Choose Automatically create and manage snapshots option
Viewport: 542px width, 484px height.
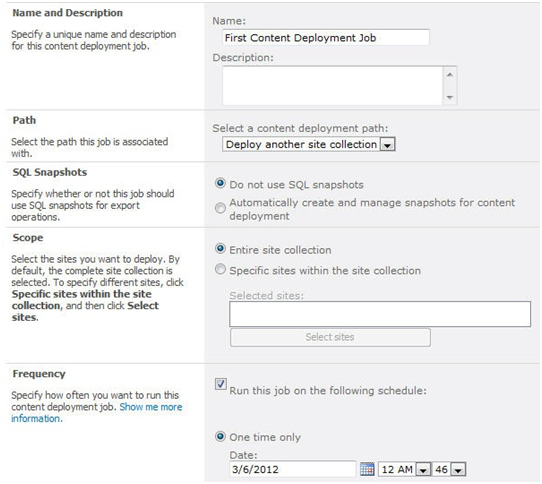(x=220, y=208)
